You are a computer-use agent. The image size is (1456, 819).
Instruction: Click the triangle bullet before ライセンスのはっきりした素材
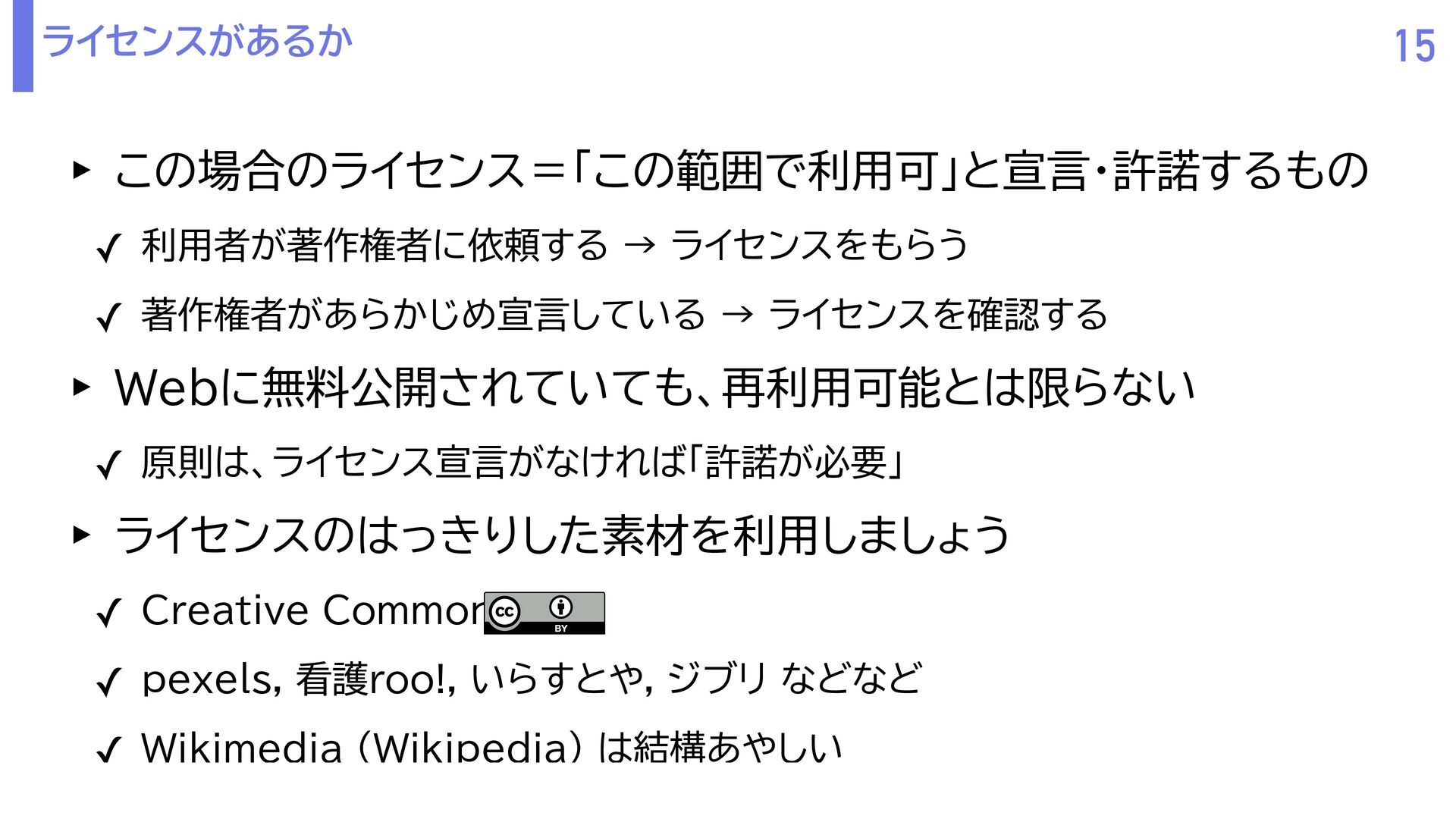pos(80,535)
